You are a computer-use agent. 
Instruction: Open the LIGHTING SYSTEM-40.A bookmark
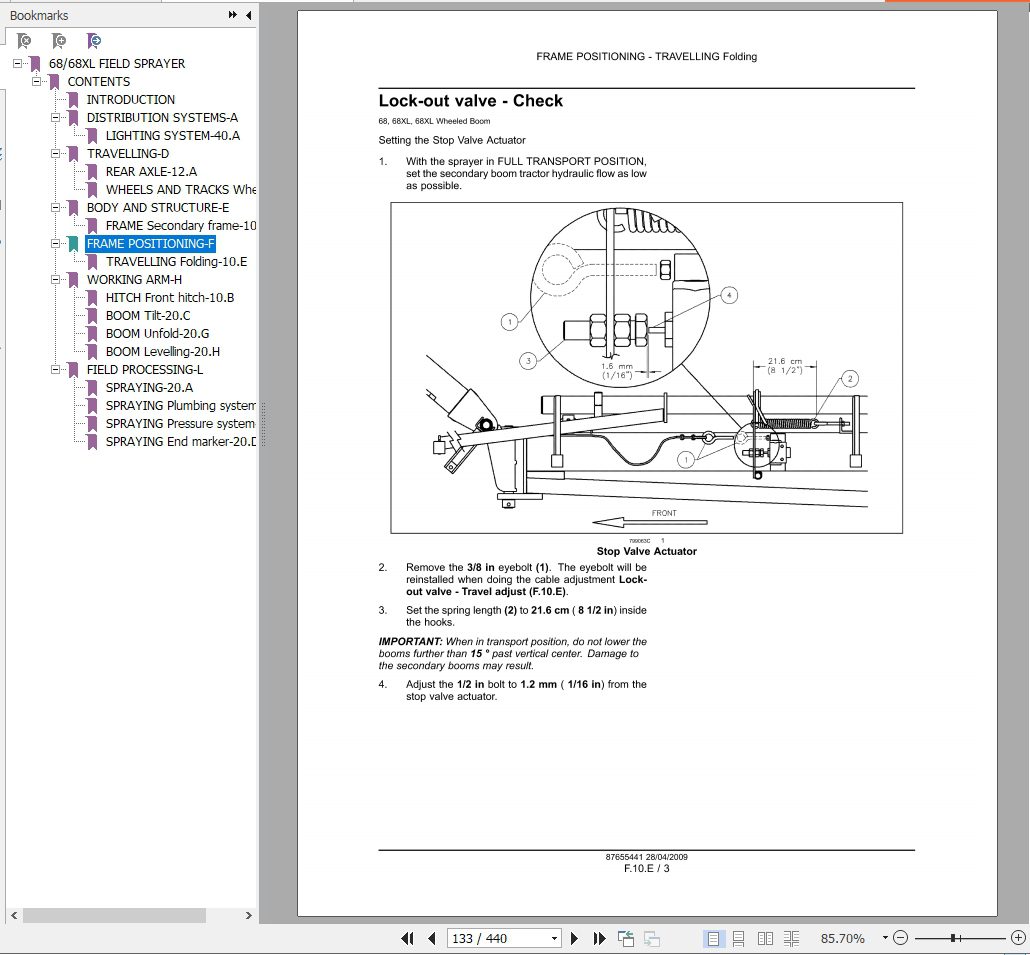tap(173, 136)
